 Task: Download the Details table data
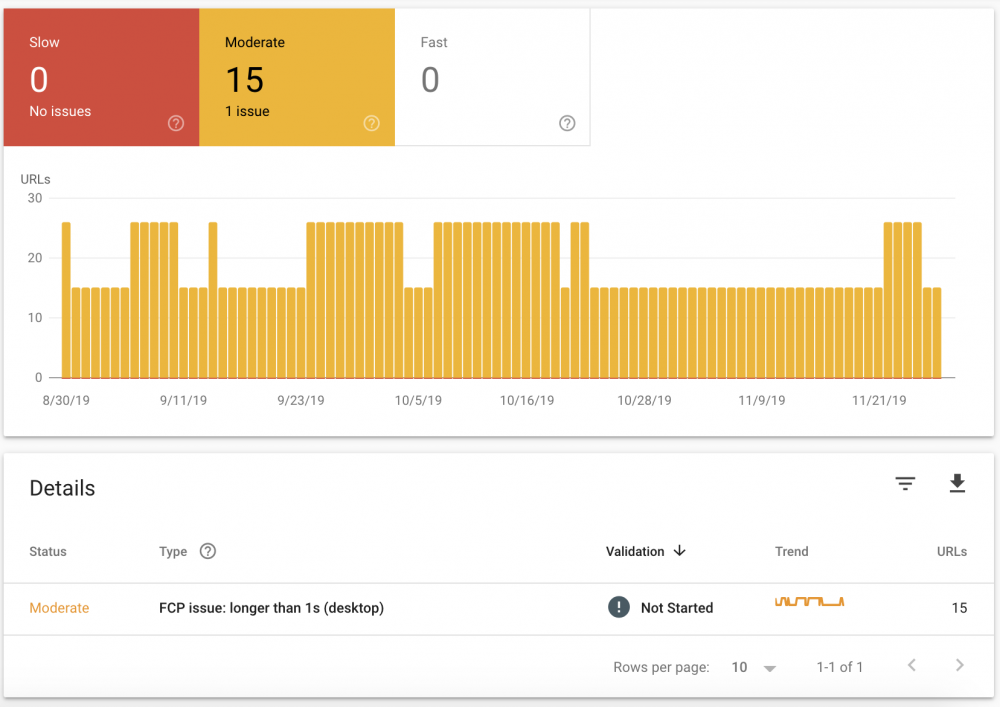957,484
